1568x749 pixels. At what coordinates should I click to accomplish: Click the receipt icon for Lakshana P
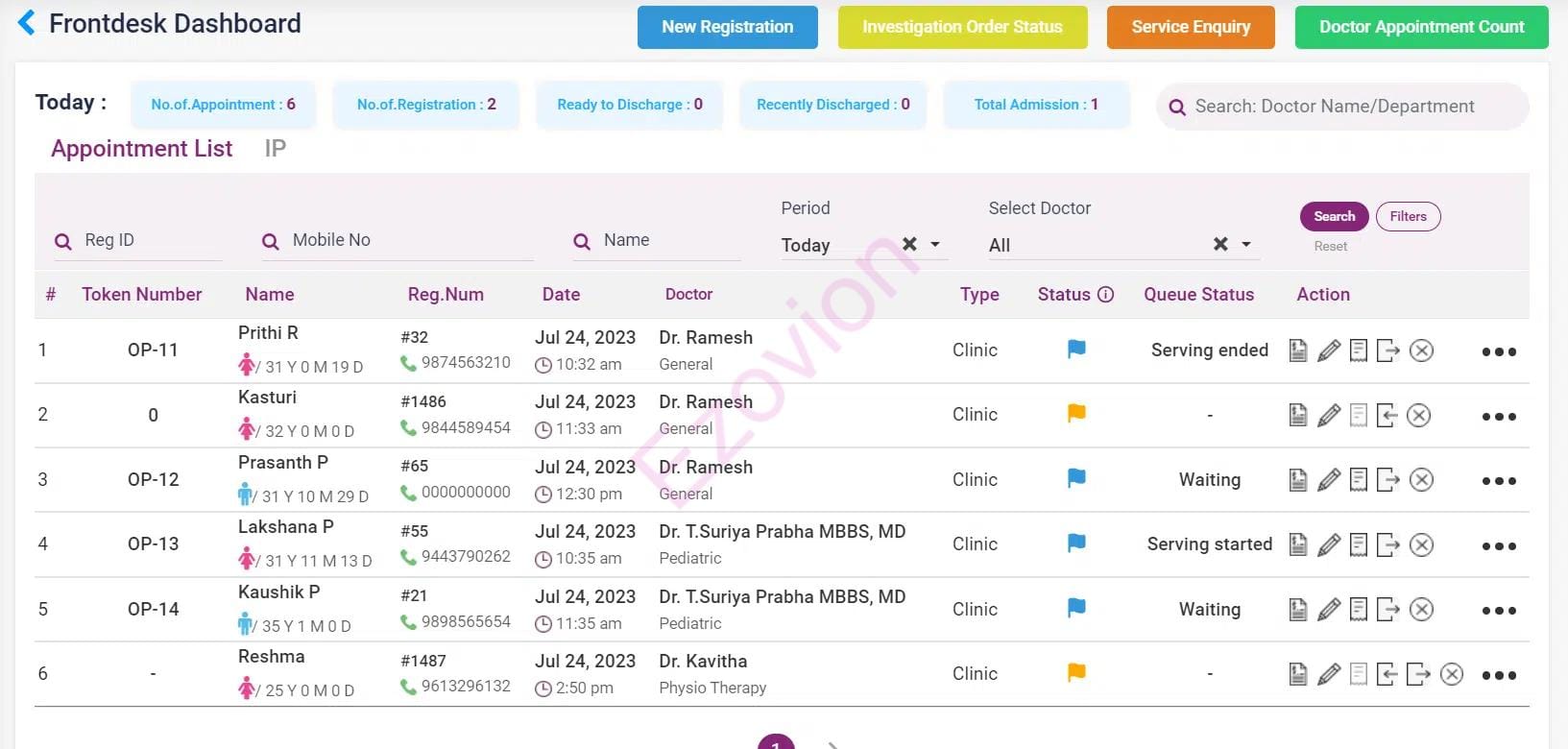click(x=1358, y=544)
